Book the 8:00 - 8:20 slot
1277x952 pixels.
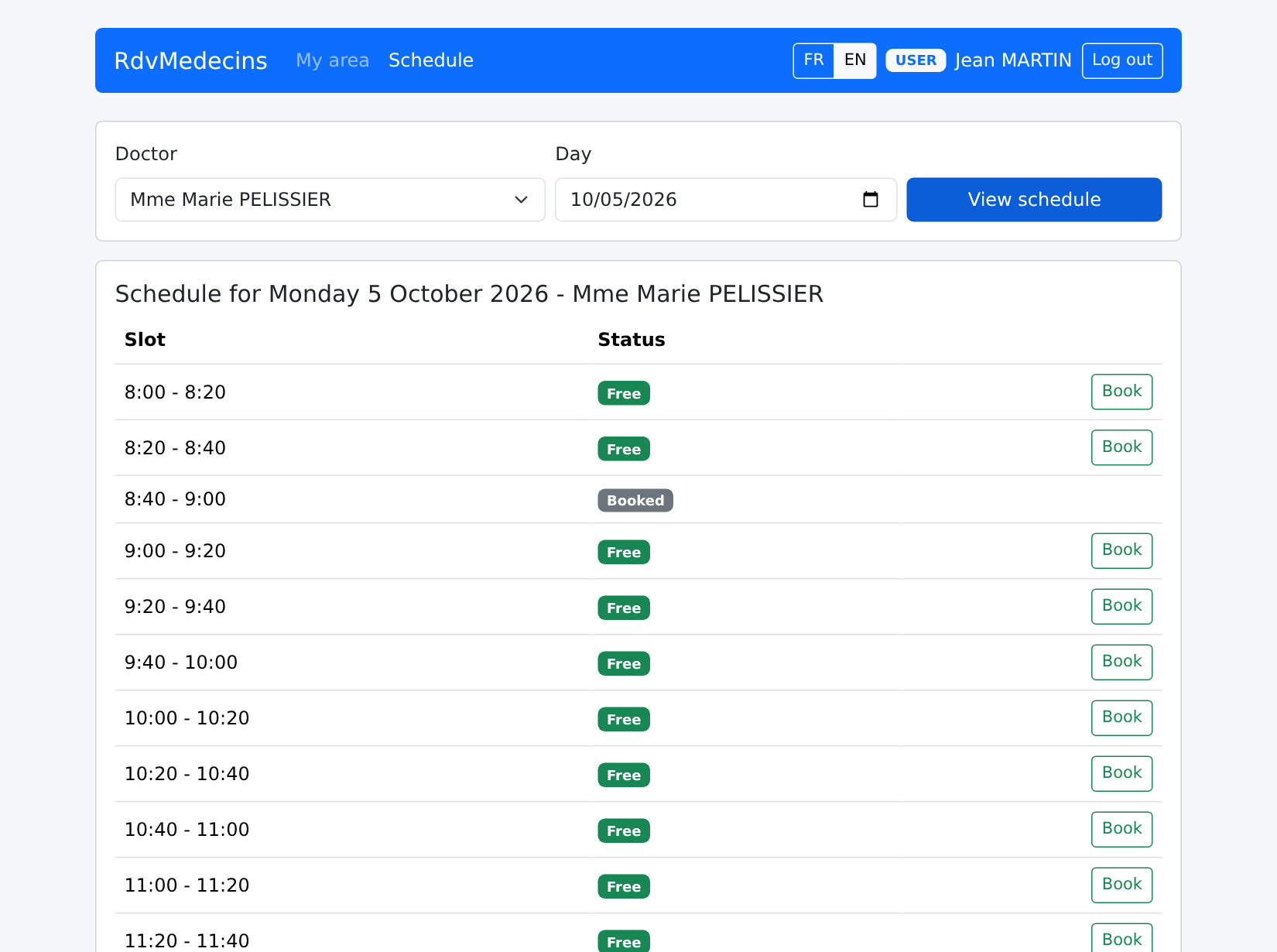pyautogui.click(x=1121, y=392)
